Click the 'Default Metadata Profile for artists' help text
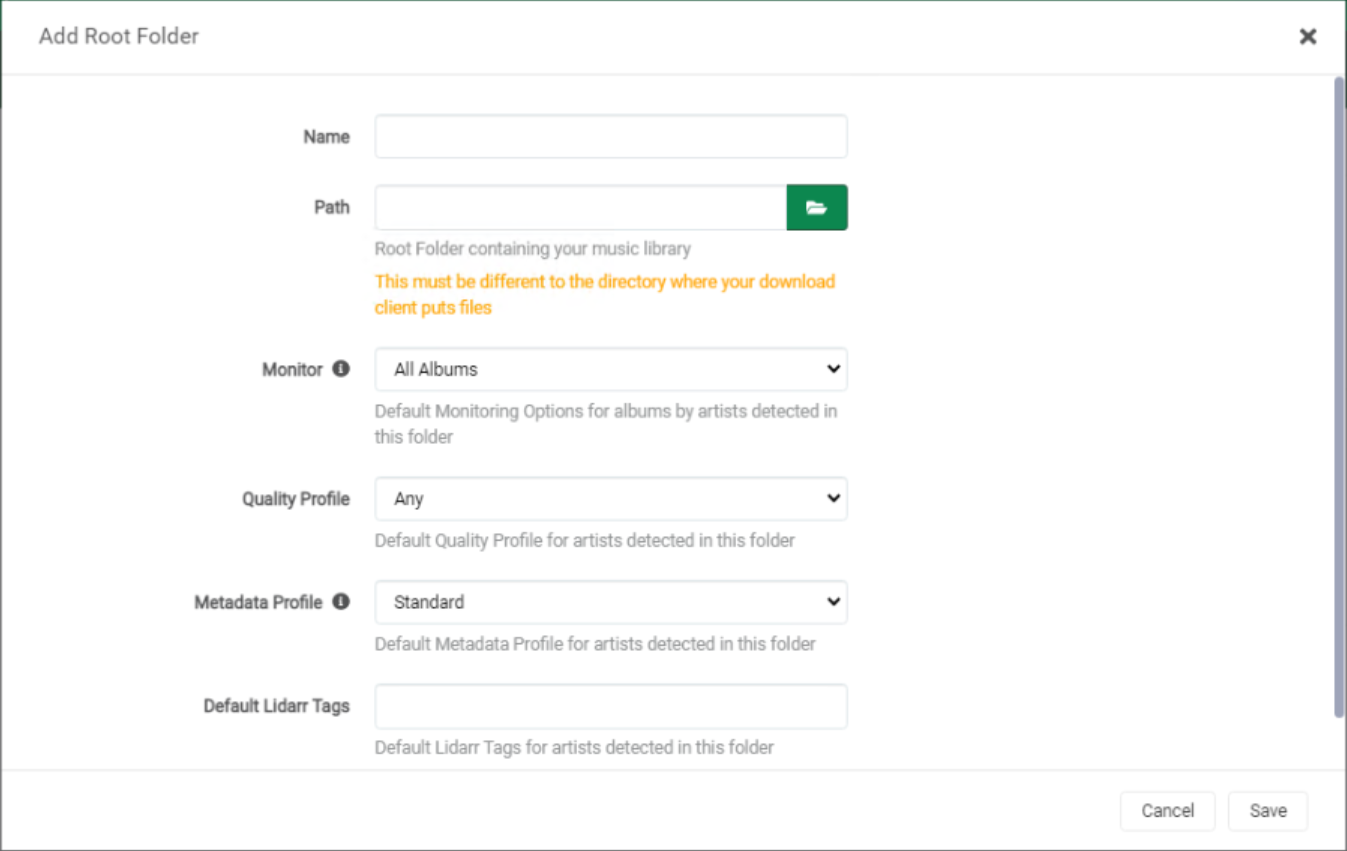This screenshot has width=1347, height=851. click(x=595, y=644)
